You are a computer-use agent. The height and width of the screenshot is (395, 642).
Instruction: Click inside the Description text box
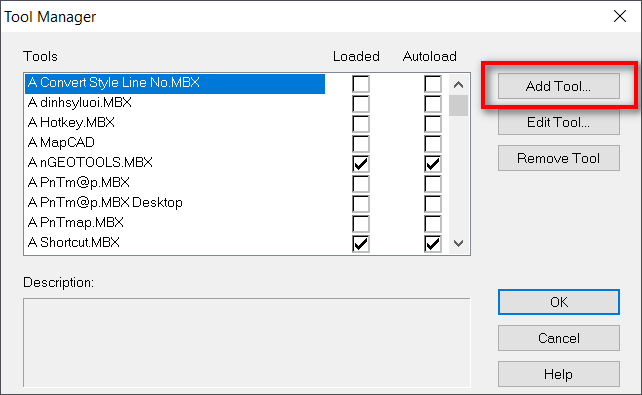pos(247,343)
